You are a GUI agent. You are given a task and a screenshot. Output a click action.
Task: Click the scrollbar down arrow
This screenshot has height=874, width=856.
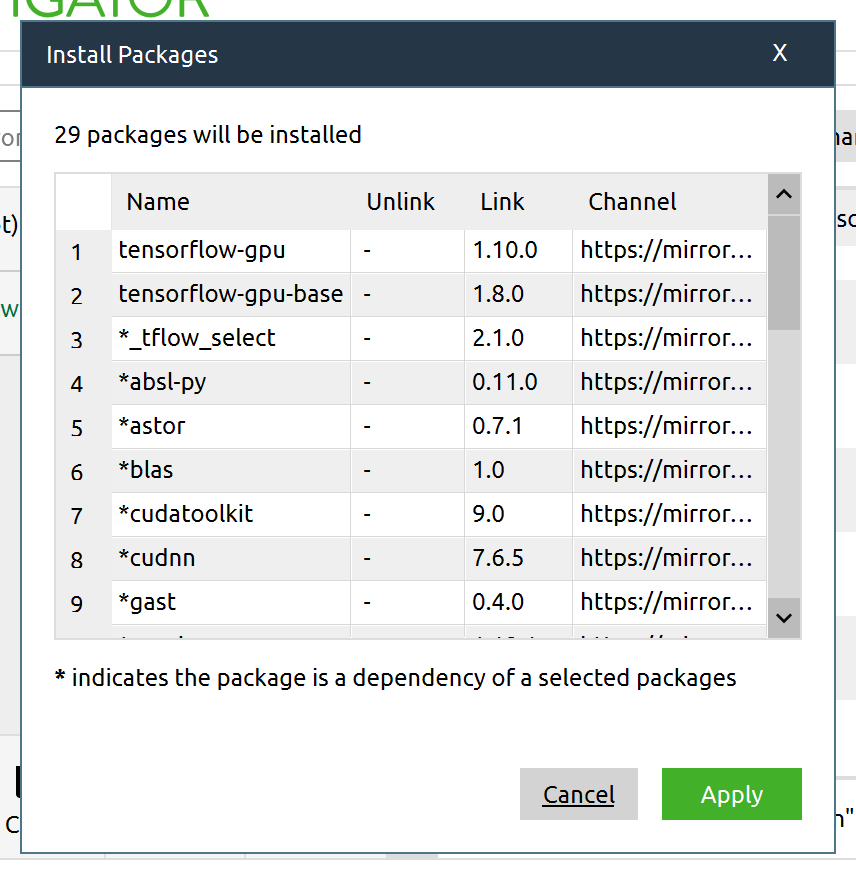784,617
